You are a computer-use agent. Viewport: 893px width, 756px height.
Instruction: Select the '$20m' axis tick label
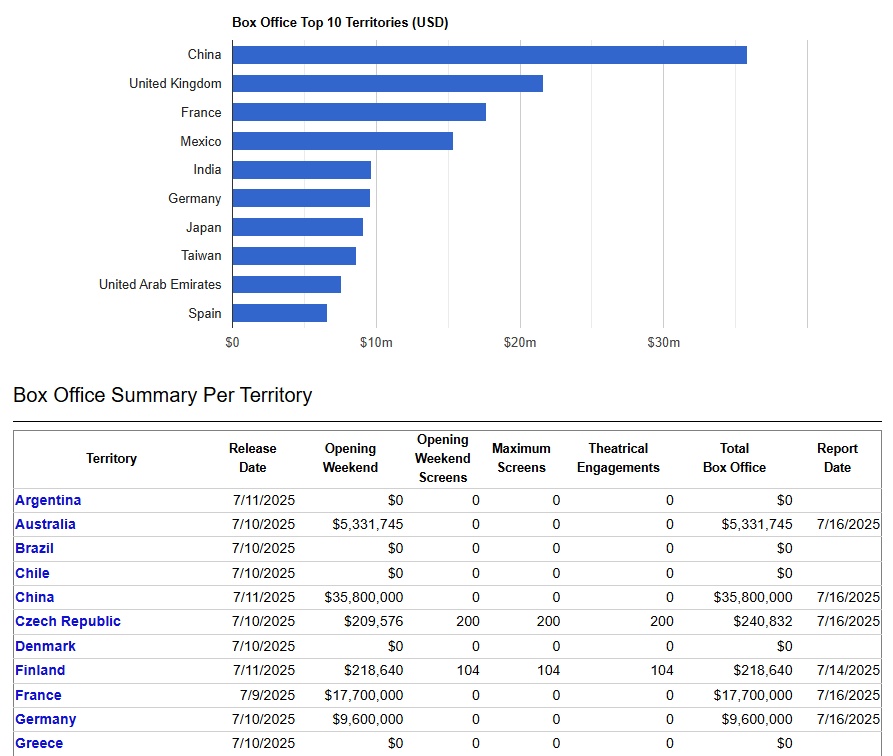click(x=520, y=342)
